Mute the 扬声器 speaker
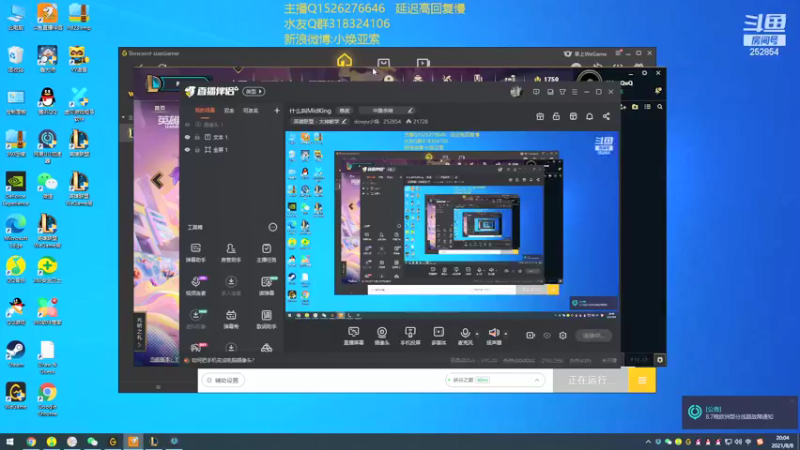 coord(494,336)
